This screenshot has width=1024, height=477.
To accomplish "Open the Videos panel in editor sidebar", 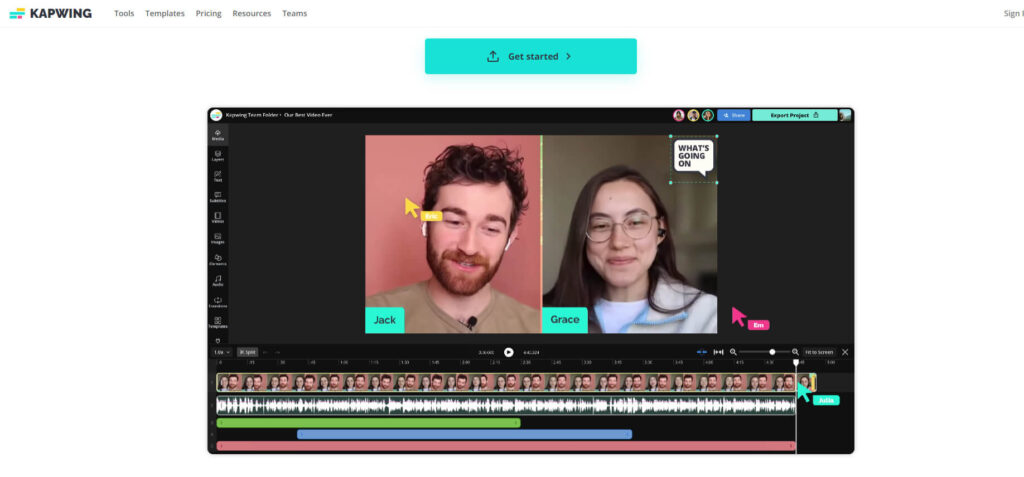I will (x=217, y=218).
